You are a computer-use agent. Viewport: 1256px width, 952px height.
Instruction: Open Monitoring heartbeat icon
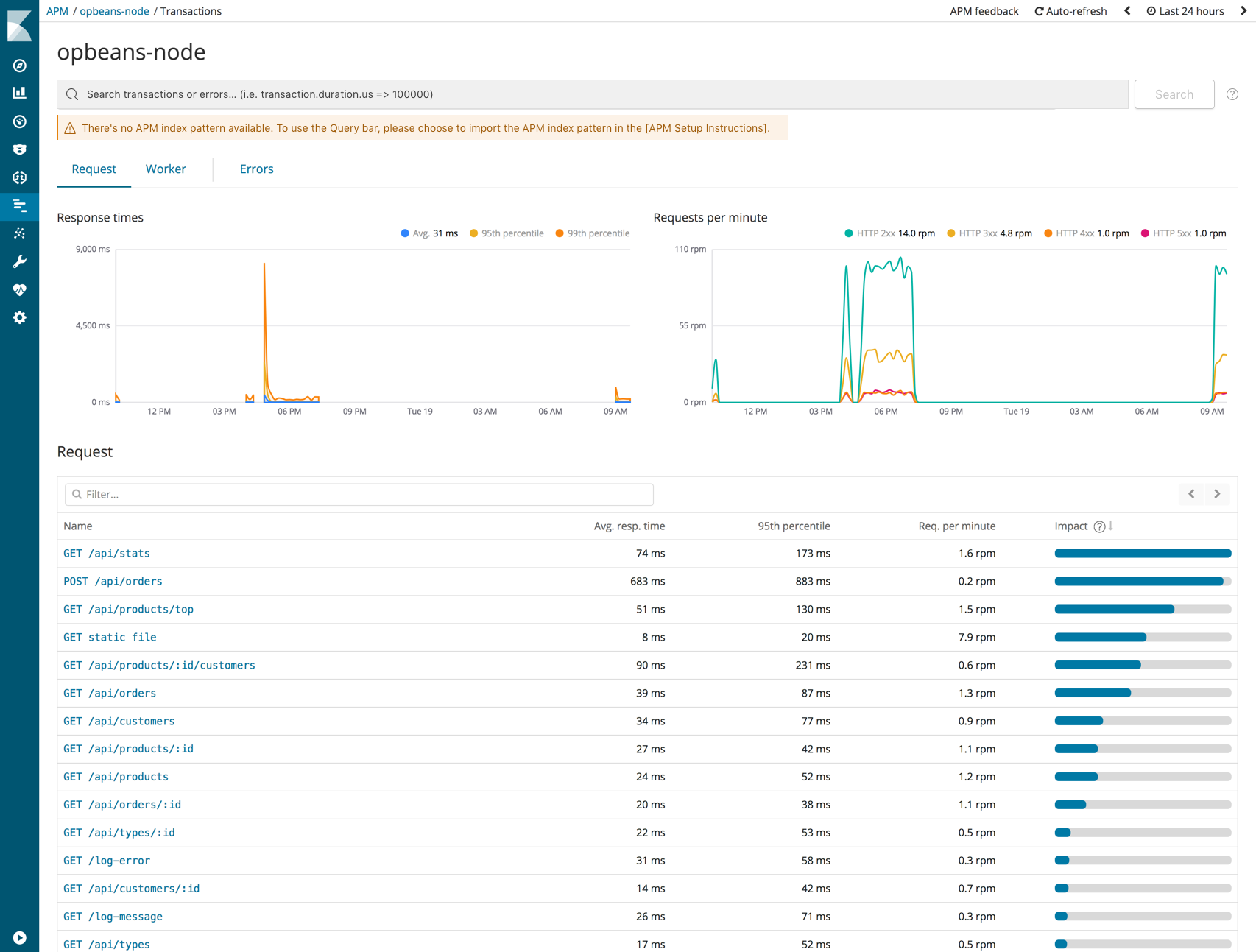(x=20, y=289)
